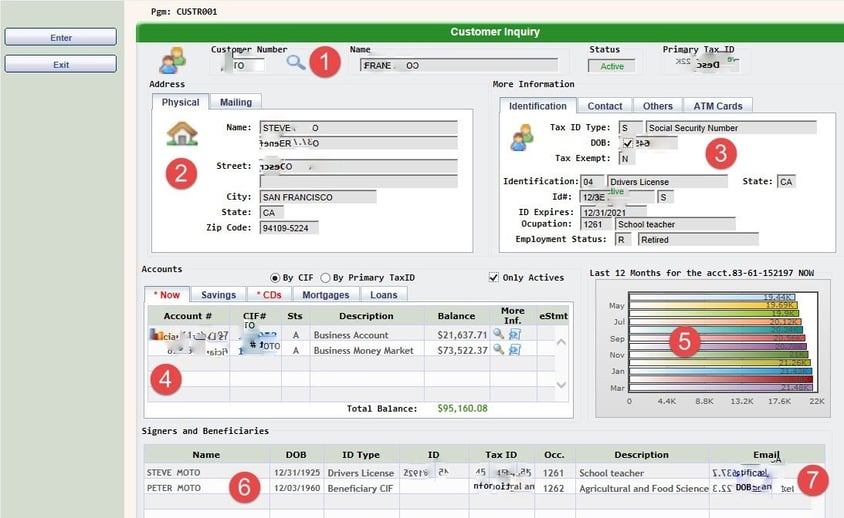Select the By CIF radio button

[x=276, y=277]
